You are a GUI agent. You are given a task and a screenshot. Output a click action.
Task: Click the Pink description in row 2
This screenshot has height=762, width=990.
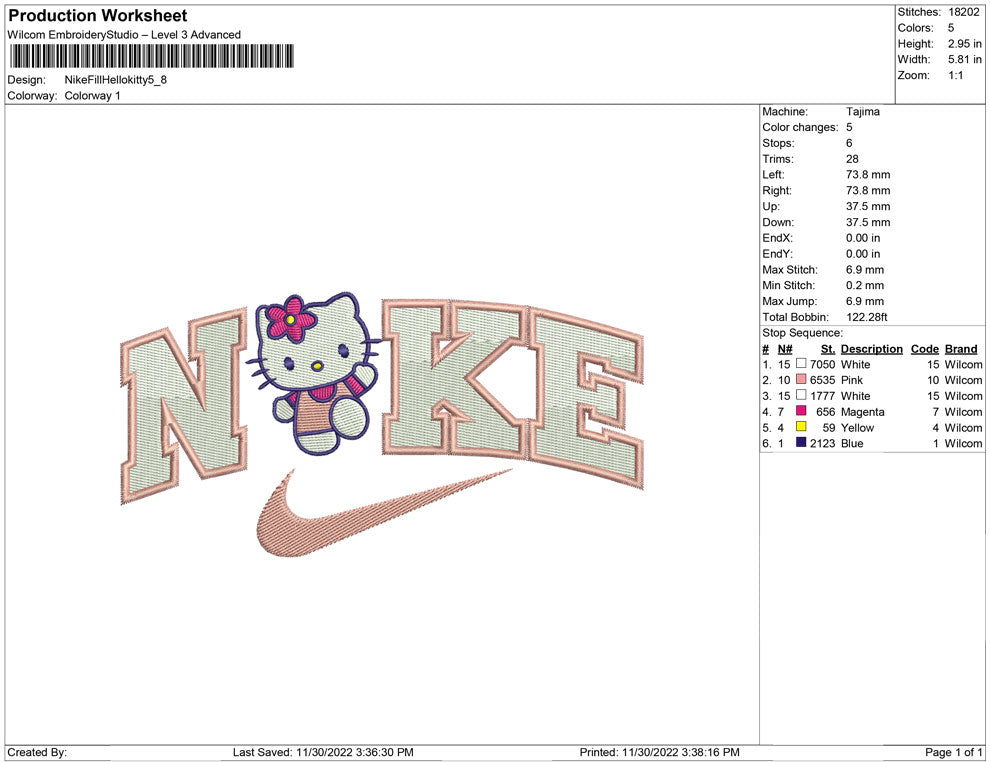point(852,380)
